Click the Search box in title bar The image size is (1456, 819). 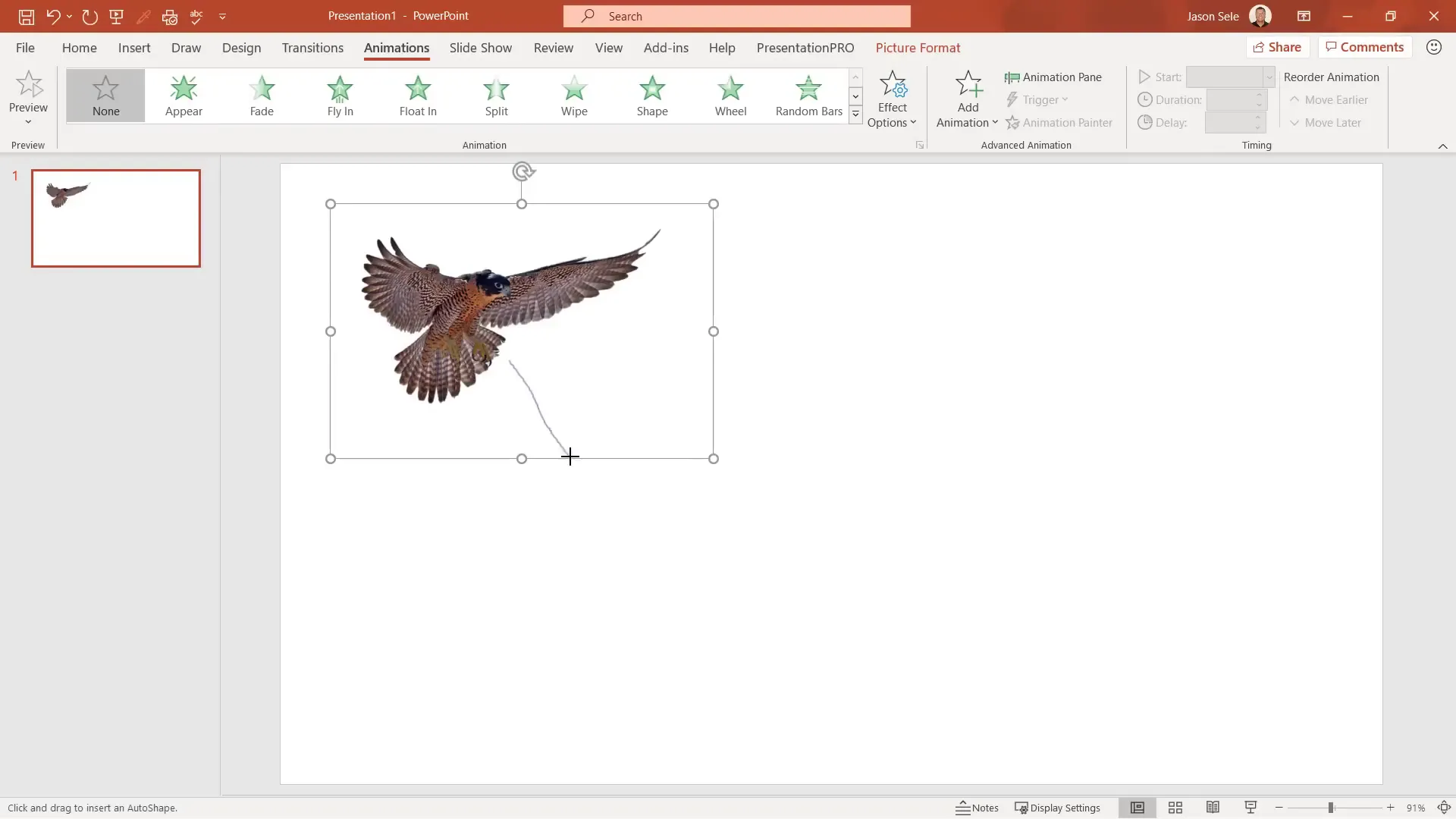coord(736,16)
